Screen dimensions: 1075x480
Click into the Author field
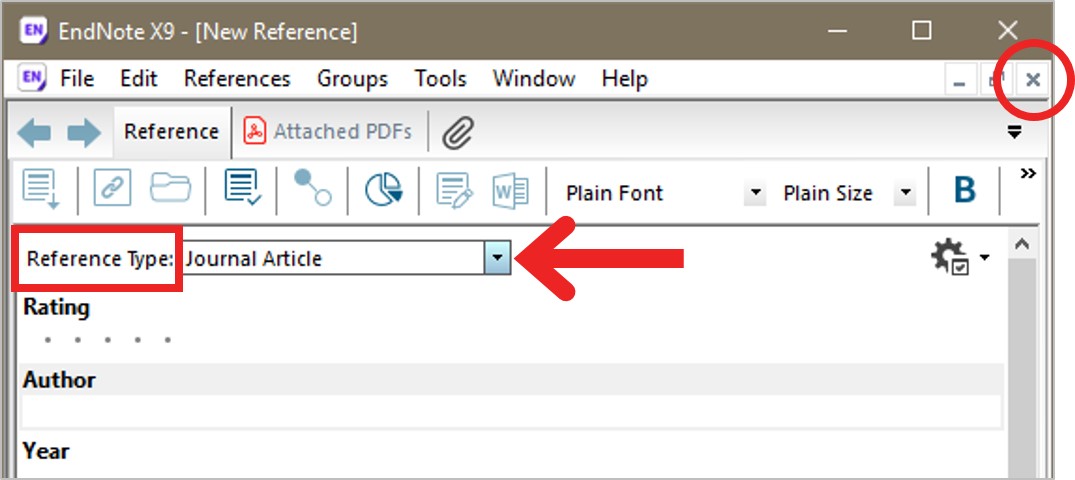(x=511, y=411)
